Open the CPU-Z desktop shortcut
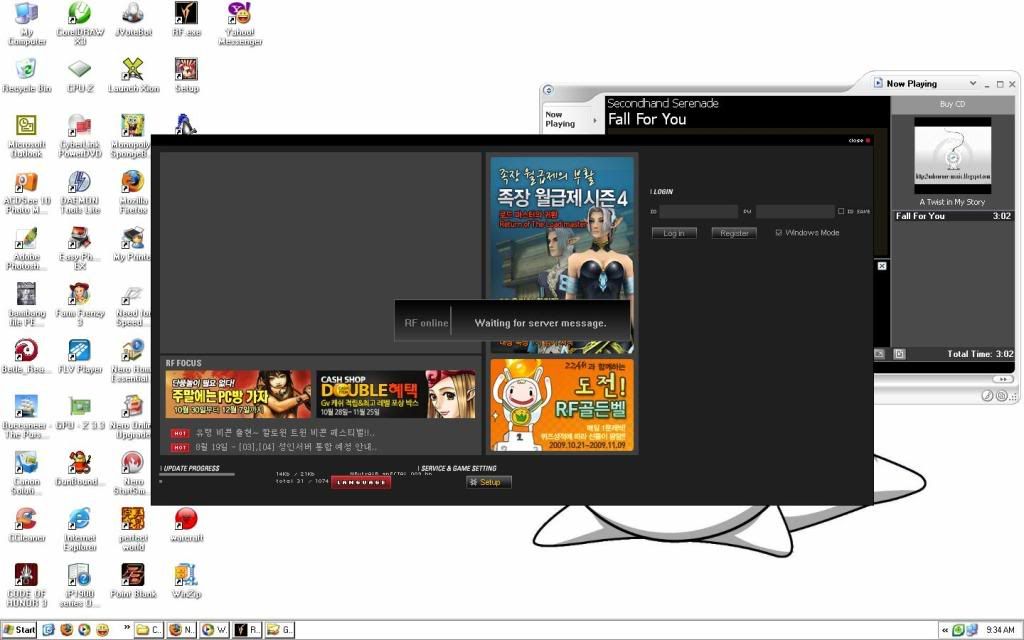 coord(80,75)
